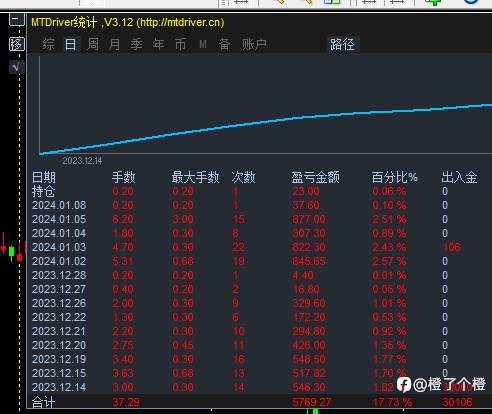This screenshot has height=414, width=492.
Task: Switch to the 综 summary tab
Action: (x=48, y=44)
